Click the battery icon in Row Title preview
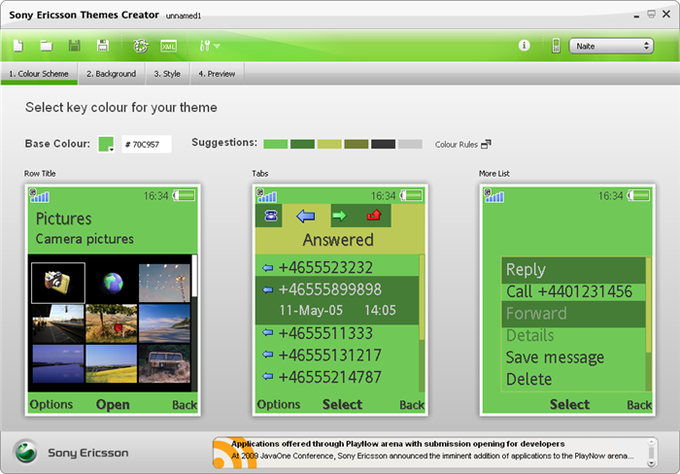The image size is (680, 474). [184, 196]
